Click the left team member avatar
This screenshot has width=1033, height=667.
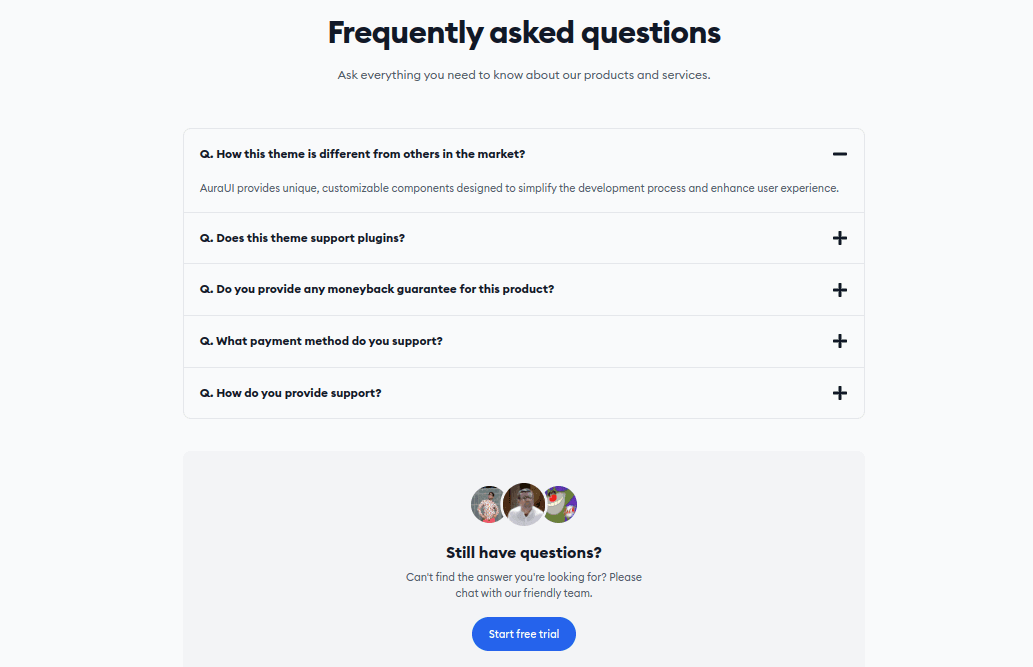(487, 505)
